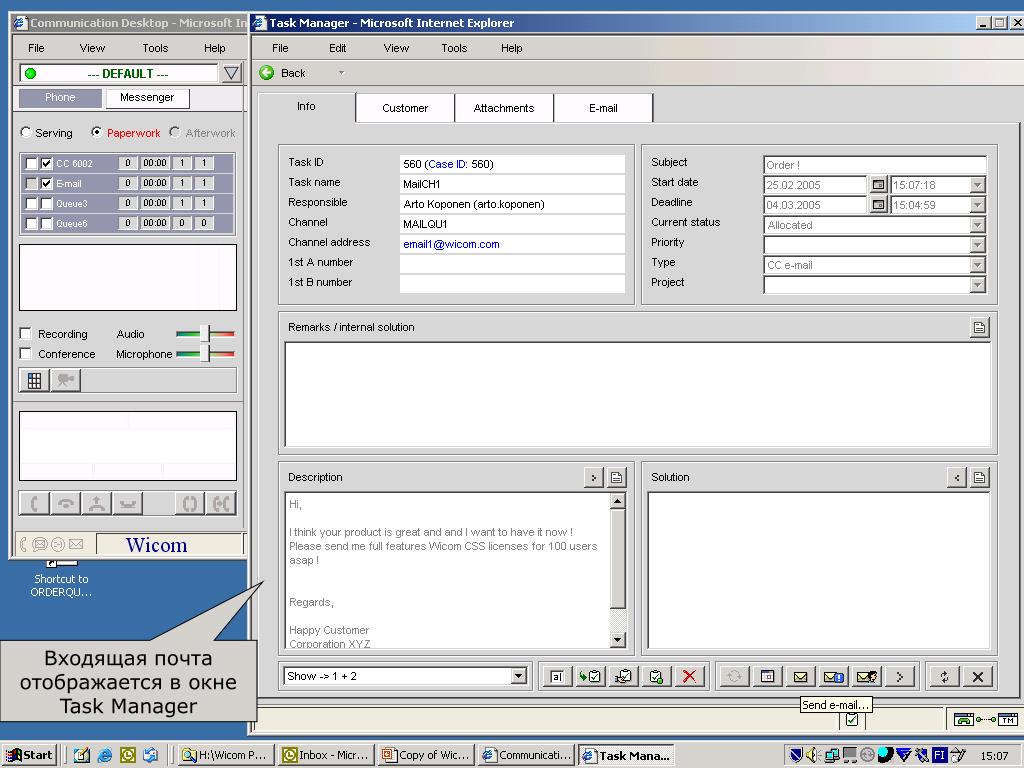This screenshot has width=1024, height=768.
Task: Click the email1@wicom.com address link
Action: (451, 244)
